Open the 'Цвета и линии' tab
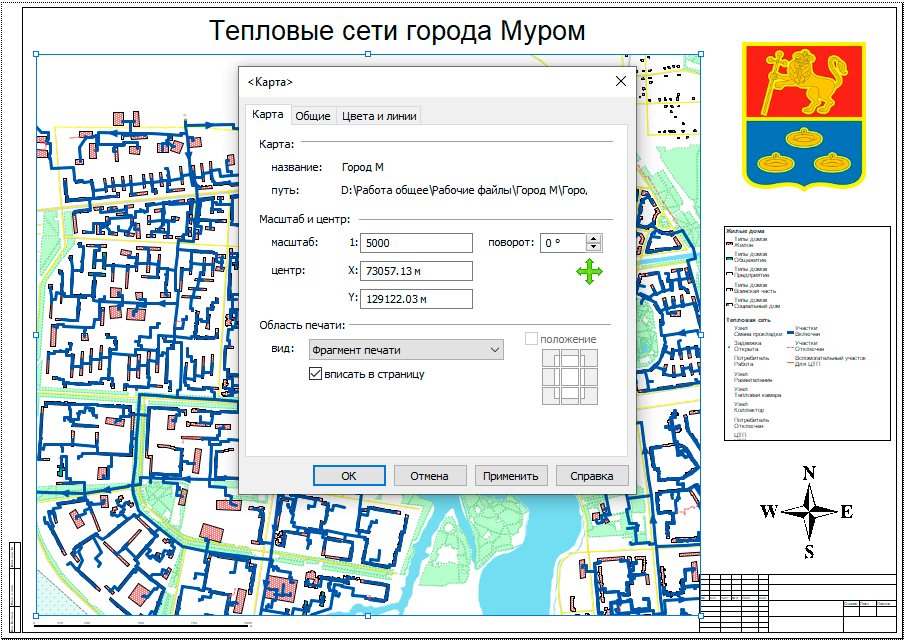This screenshot has height=642, width=905. (379, 116)
